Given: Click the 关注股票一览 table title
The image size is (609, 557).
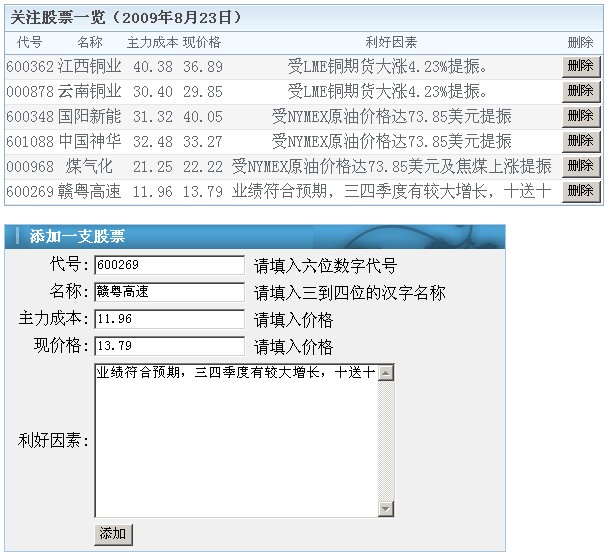Looking at the screenshot, I should pos(126,18).
